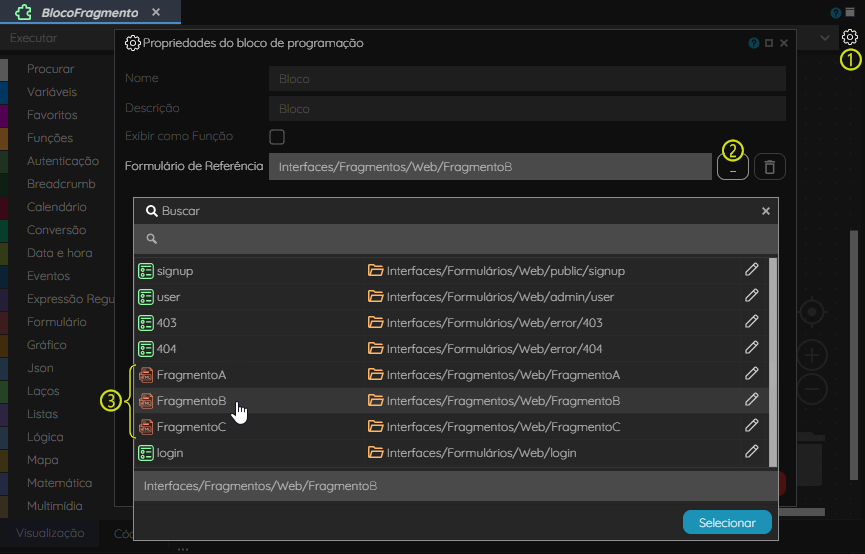Open help in the properties dialog header
Viewport: 865px width, 554px height.
tap(754, 43)
